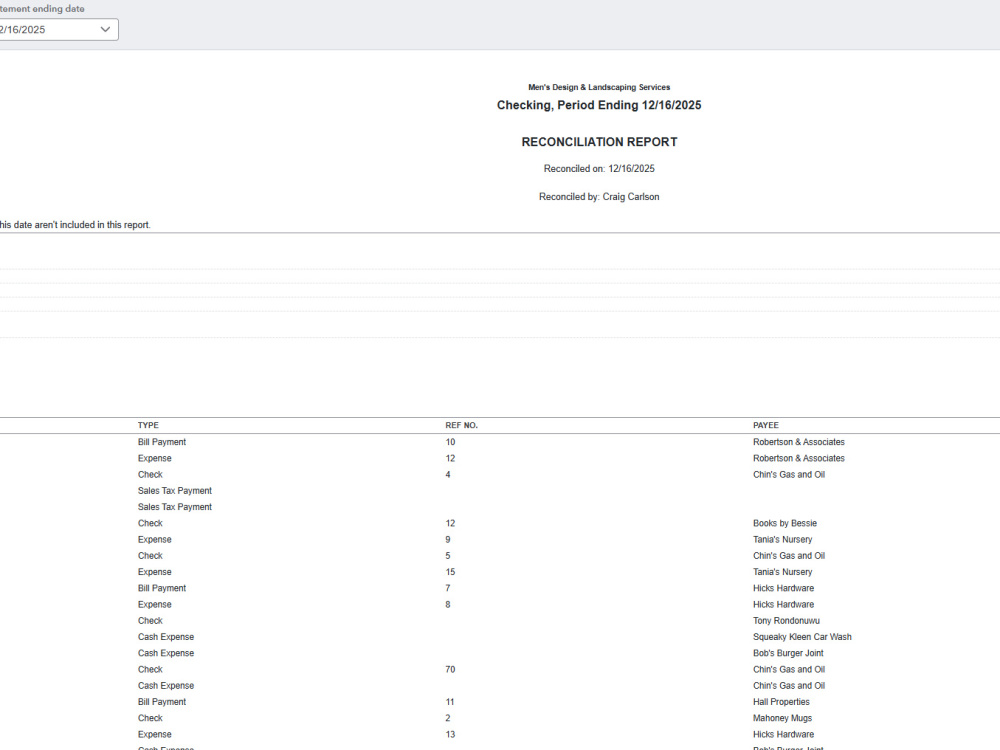Select the REF NO. column header
Image resolution: width=1000 pixels, height=750 pixels.
[461, 425]
